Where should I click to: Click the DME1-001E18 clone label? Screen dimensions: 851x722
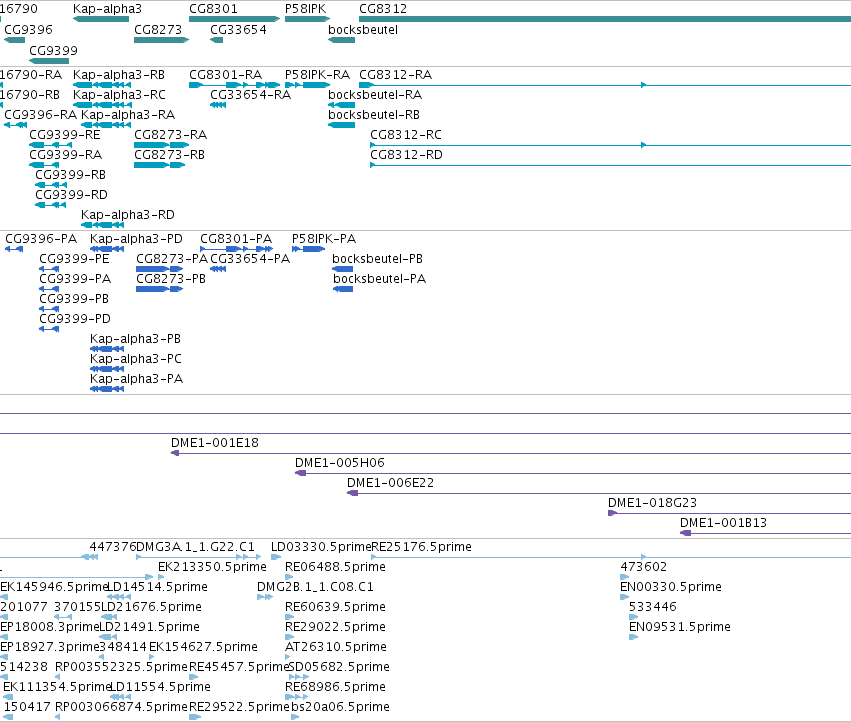(x=215, y=442)
